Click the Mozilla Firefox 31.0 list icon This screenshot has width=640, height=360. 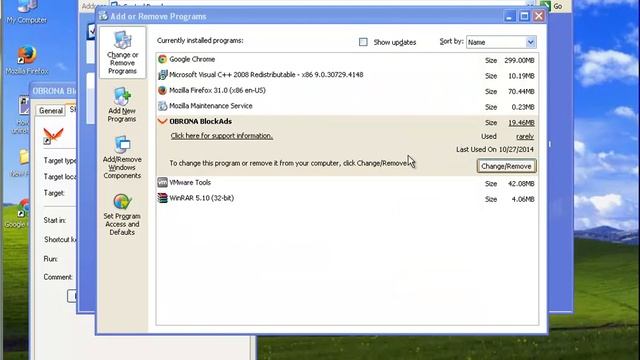click(x=162, y=90)
